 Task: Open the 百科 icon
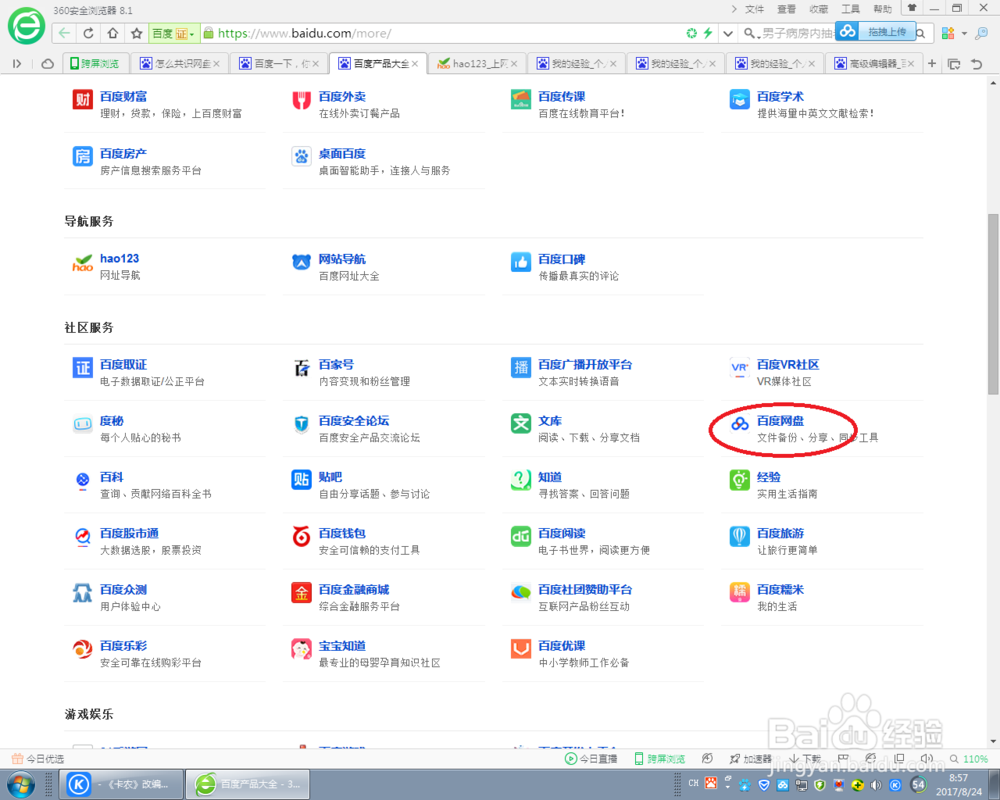click(x=82, y=480)
